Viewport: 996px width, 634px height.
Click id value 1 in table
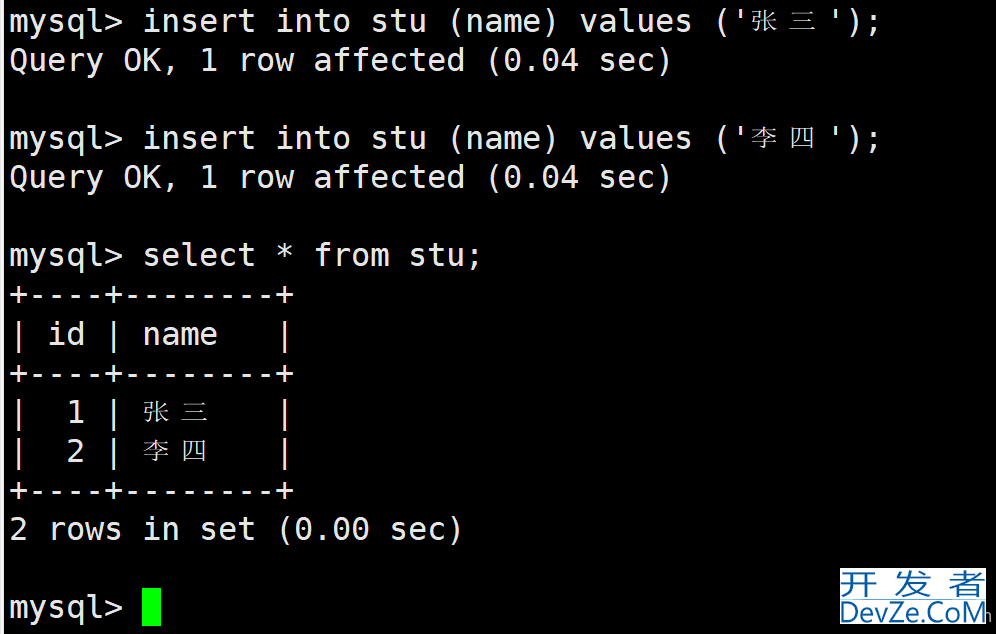pos(76,412)
